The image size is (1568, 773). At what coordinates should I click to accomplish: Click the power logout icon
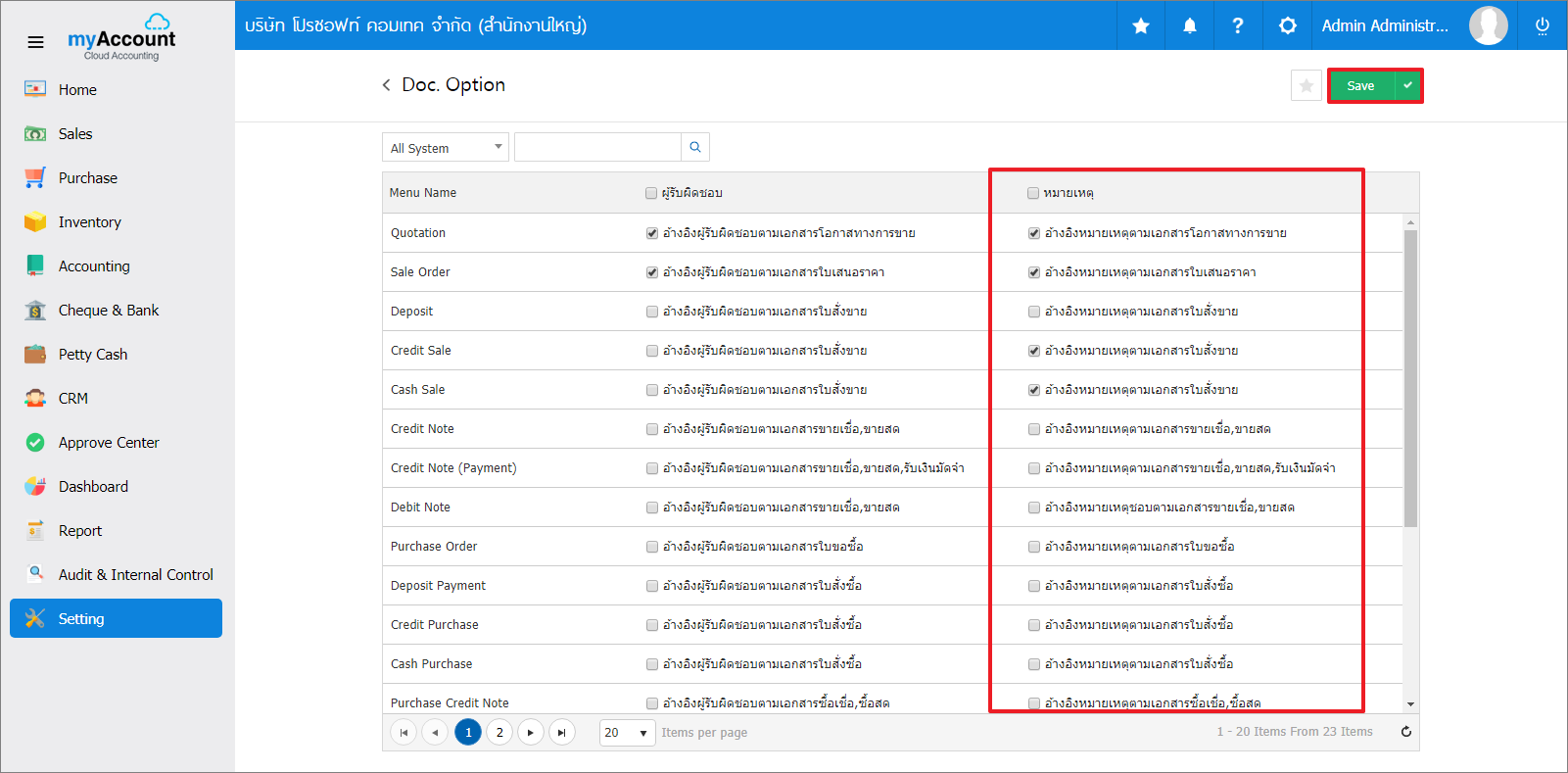(1543, 25)
